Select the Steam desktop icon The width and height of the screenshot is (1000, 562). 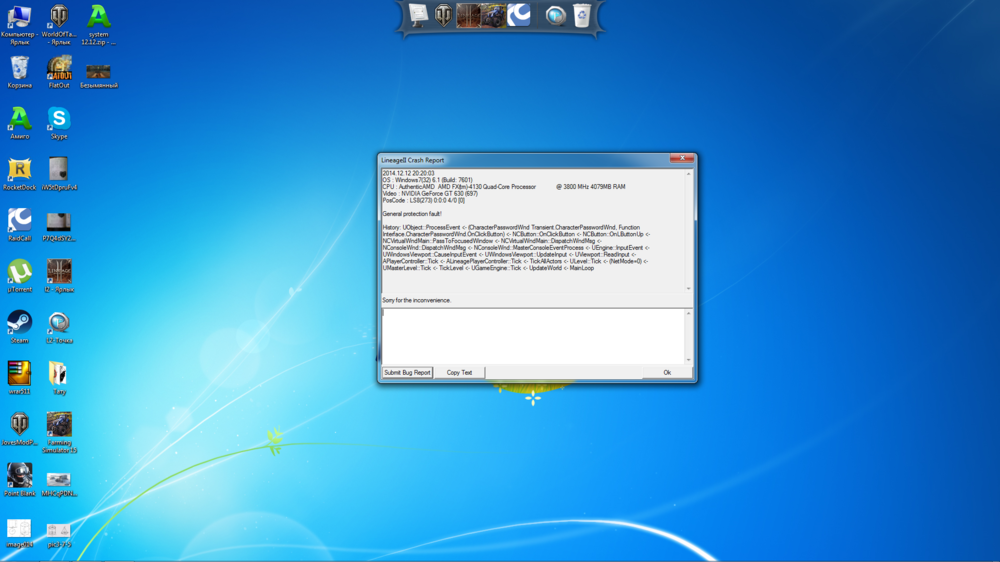19,323
